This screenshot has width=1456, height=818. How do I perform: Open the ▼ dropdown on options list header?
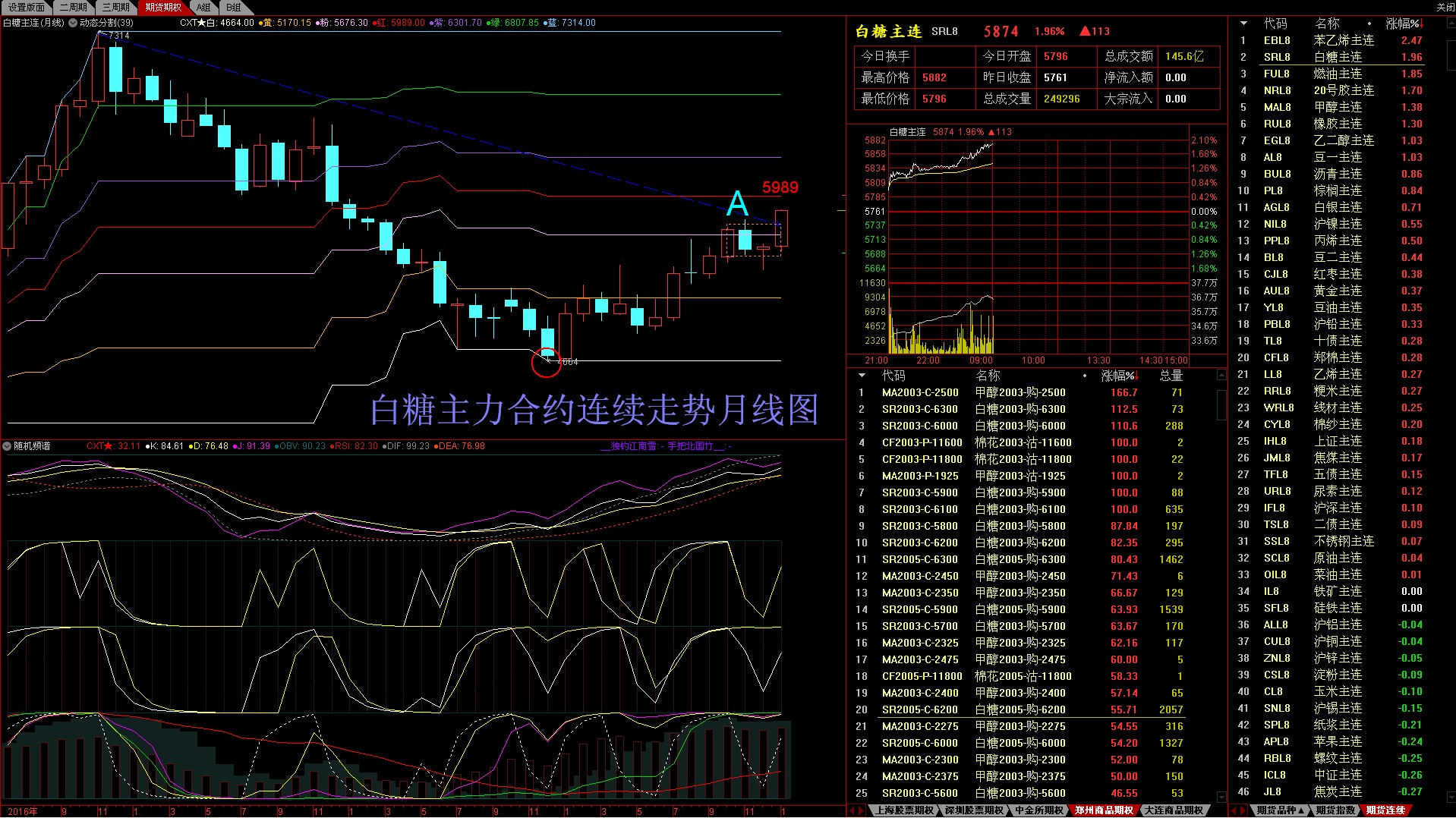click(x=861, y=376)
